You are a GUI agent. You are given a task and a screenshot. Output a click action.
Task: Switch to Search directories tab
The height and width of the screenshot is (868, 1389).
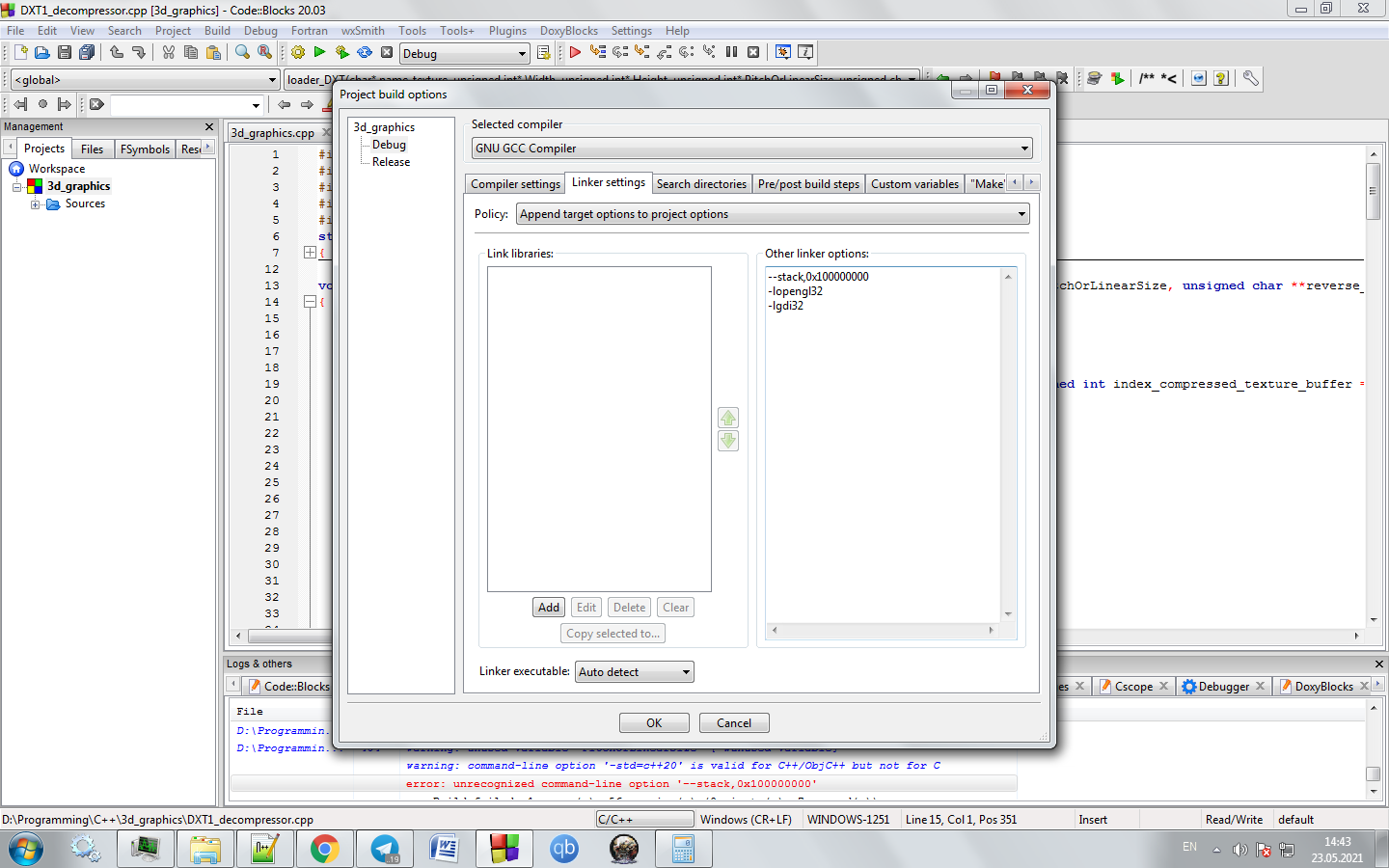pyautogui.click(x=701, y=184)
